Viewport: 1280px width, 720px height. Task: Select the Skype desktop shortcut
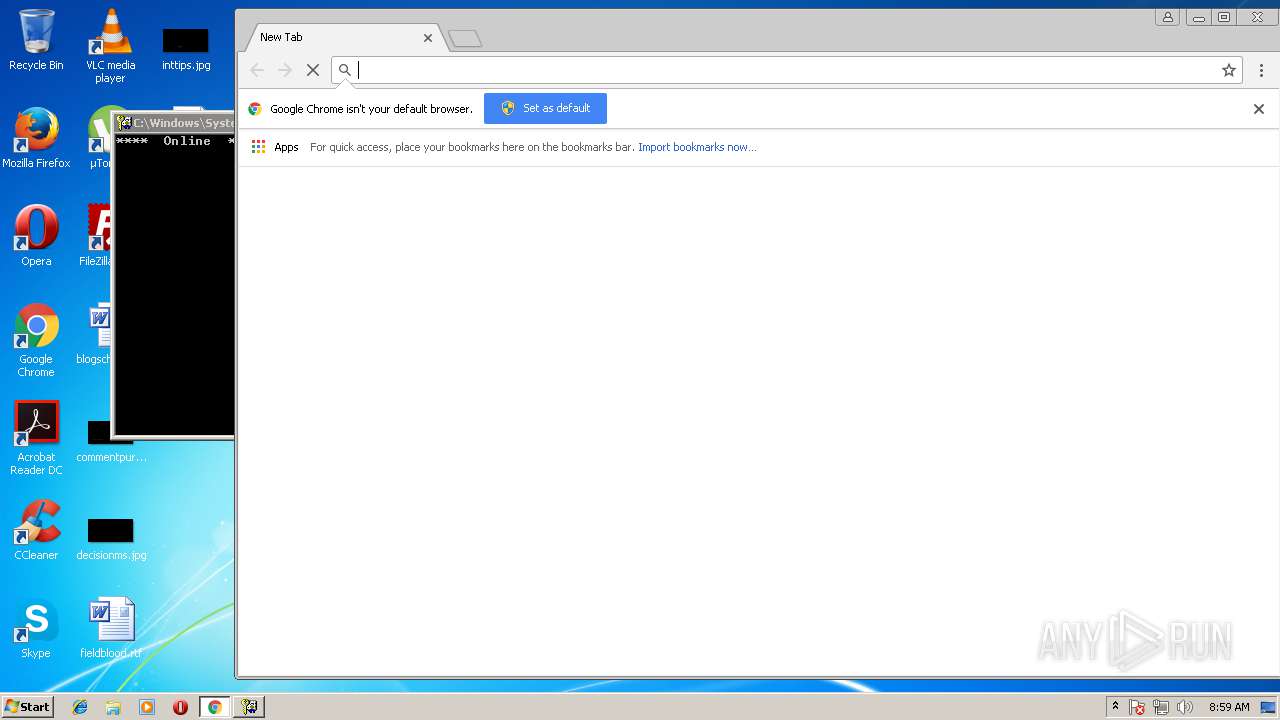tap(36, 628)
